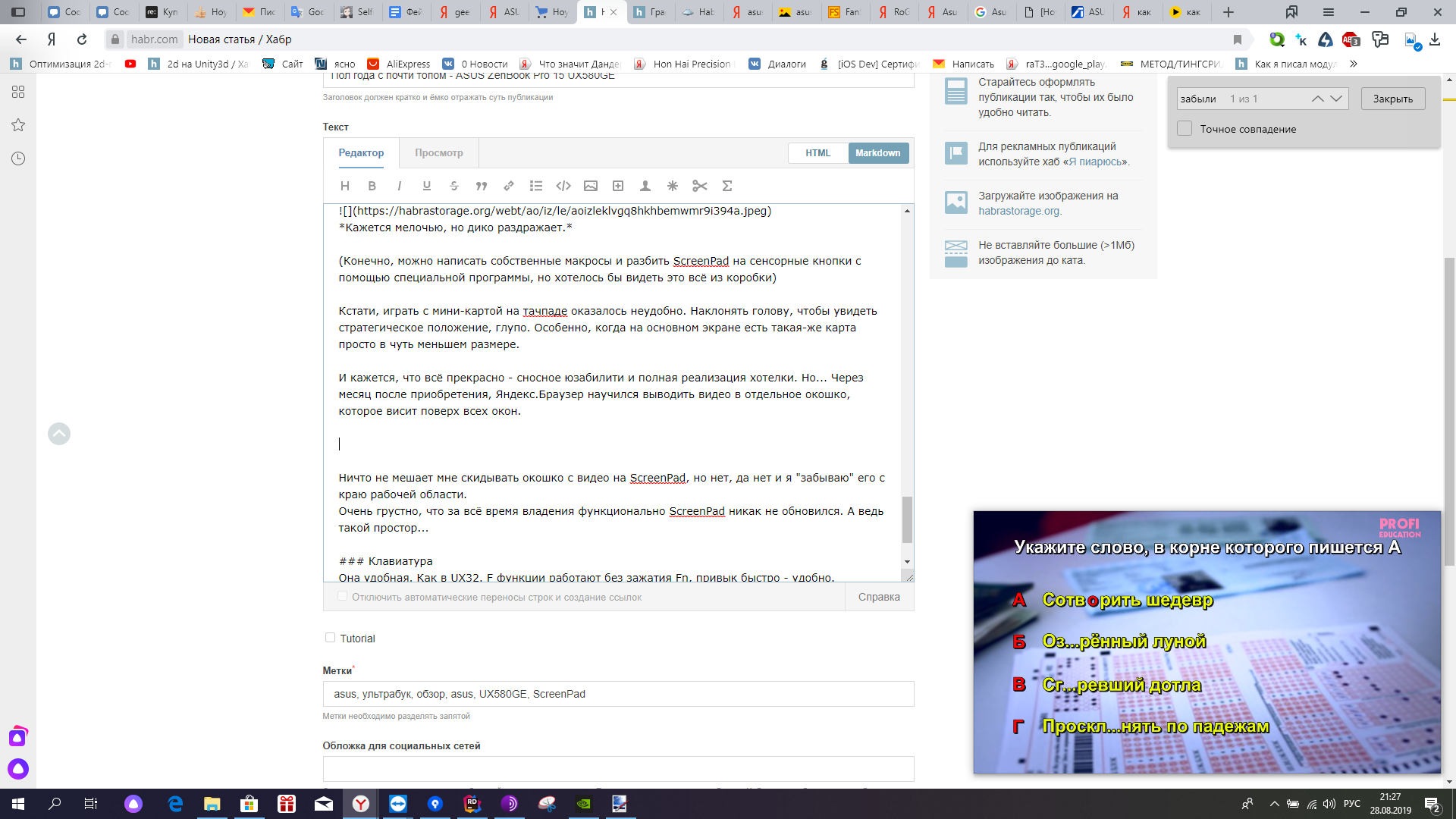The height and width of the screenshot is (819, 1456).
Task: Check the Tutorial checkbox
Action: click(330, 638)
